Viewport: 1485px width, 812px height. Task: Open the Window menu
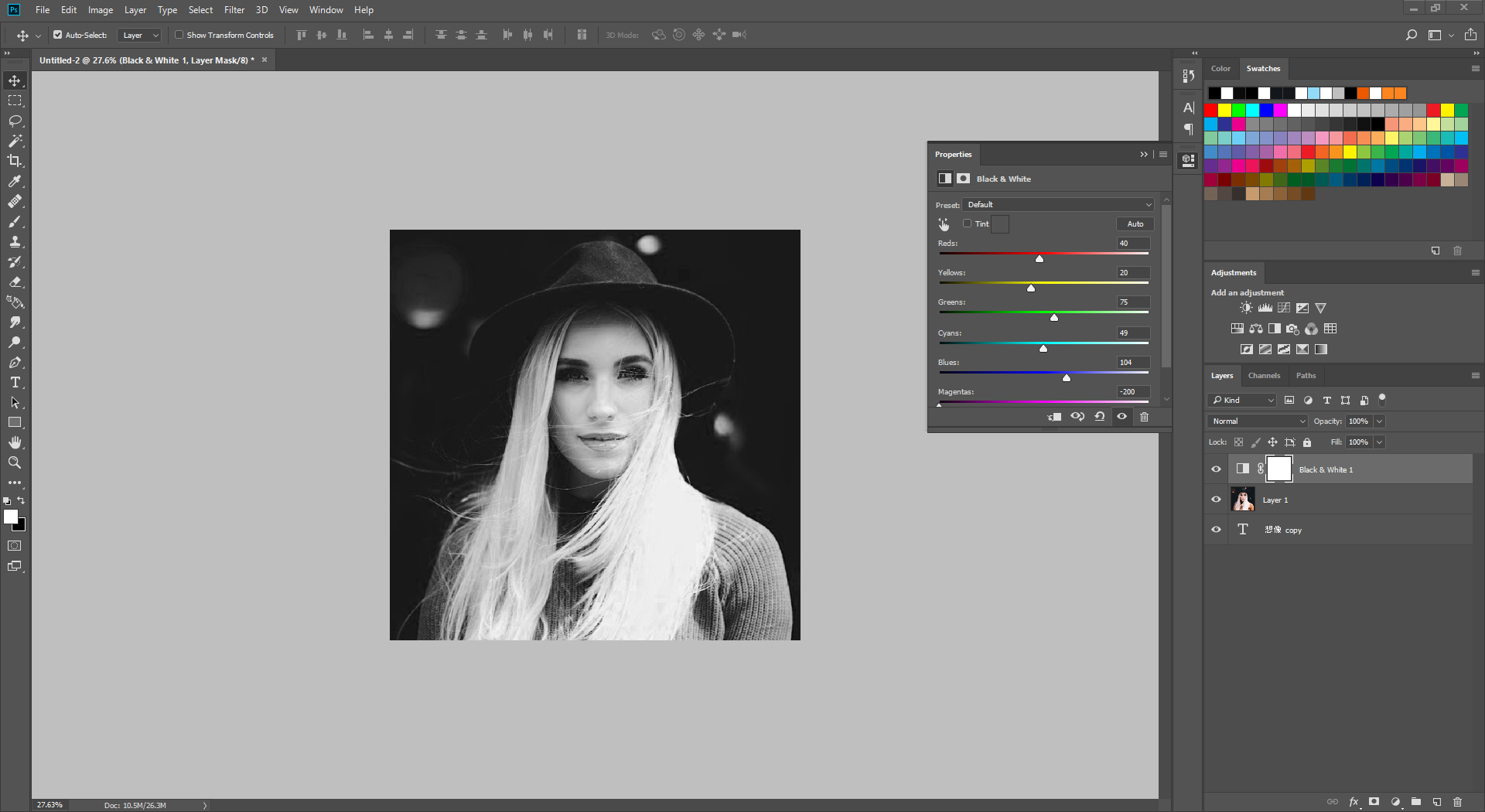(326, 10)
